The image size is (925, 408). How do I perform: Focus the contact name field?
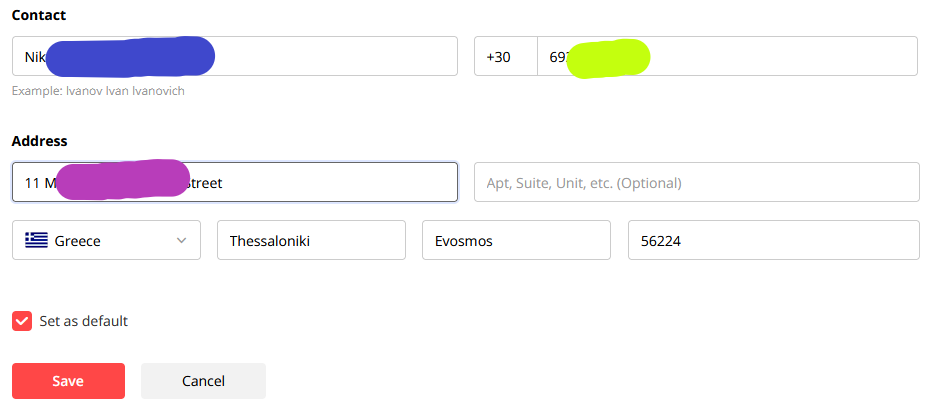(x=235, y=56)
